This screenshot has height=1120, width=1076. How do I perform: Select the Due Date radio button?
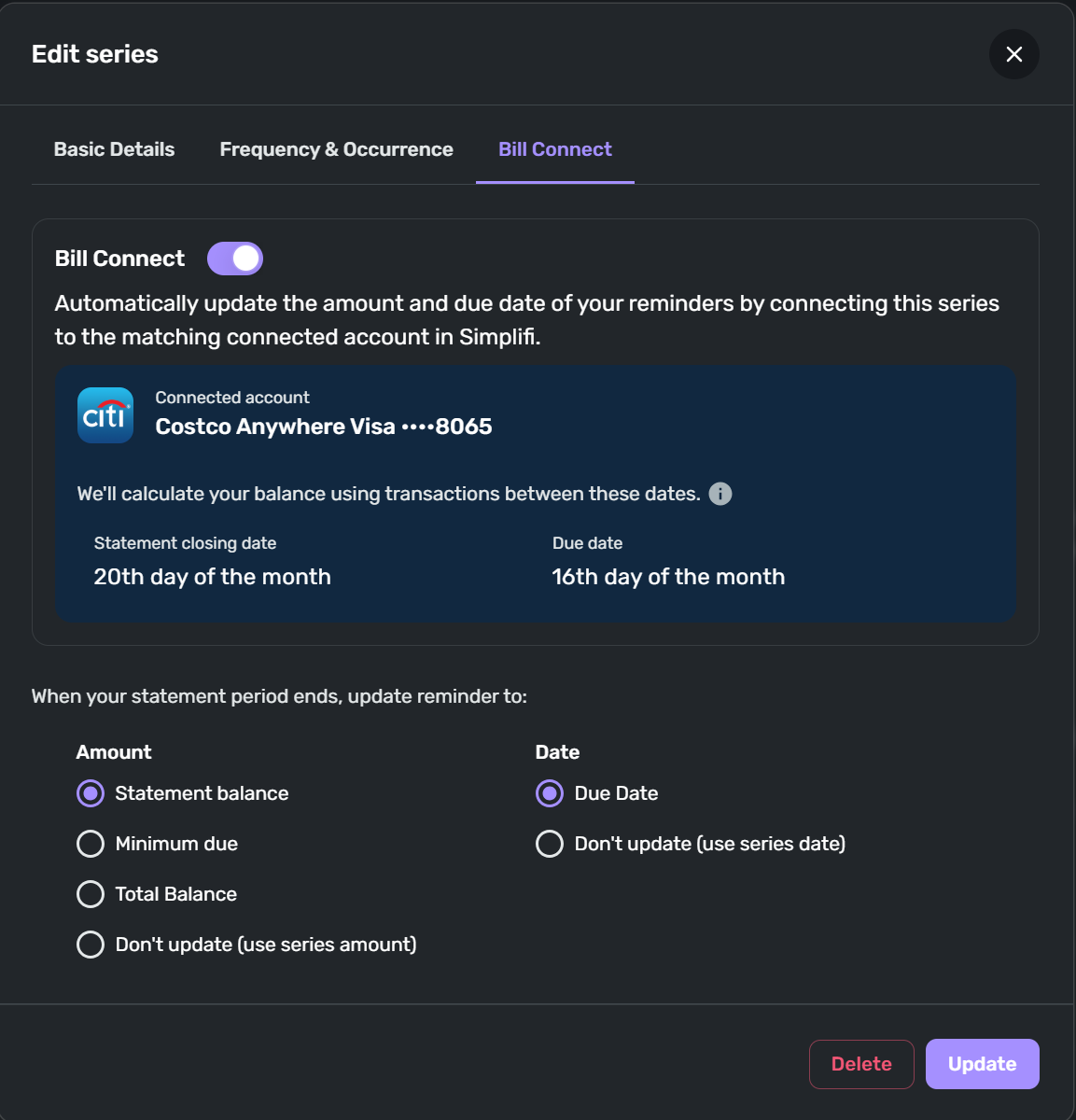click(550, 793)
